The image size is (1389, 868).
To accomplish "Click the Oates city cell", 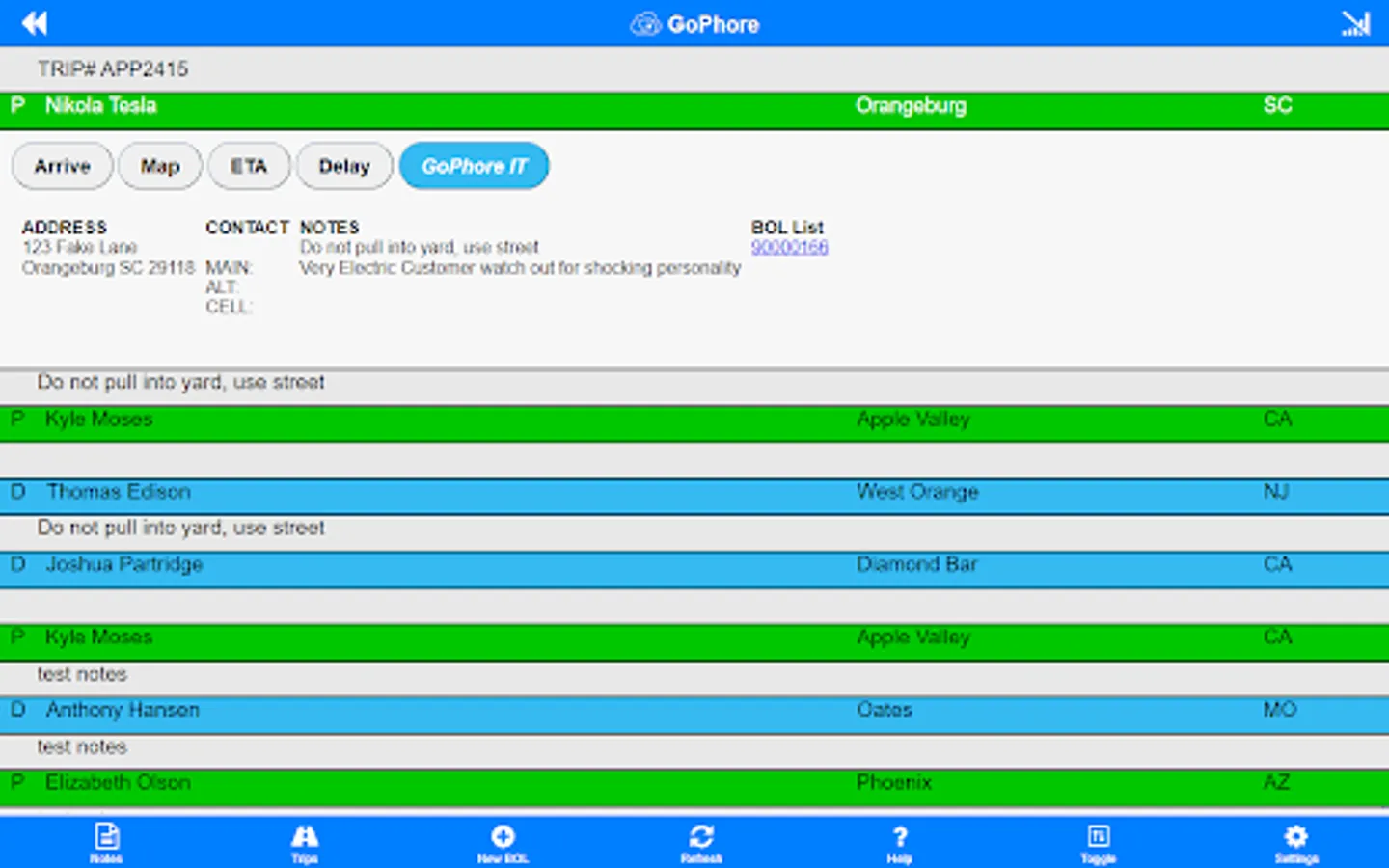I will coord(885,710).
